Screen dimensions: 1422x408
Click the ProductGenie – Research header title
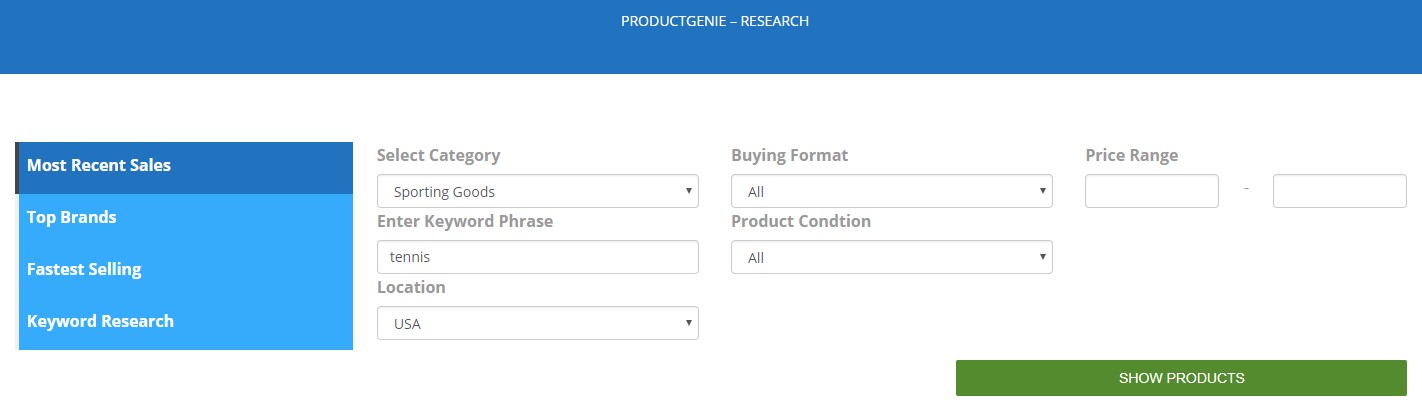714,21
